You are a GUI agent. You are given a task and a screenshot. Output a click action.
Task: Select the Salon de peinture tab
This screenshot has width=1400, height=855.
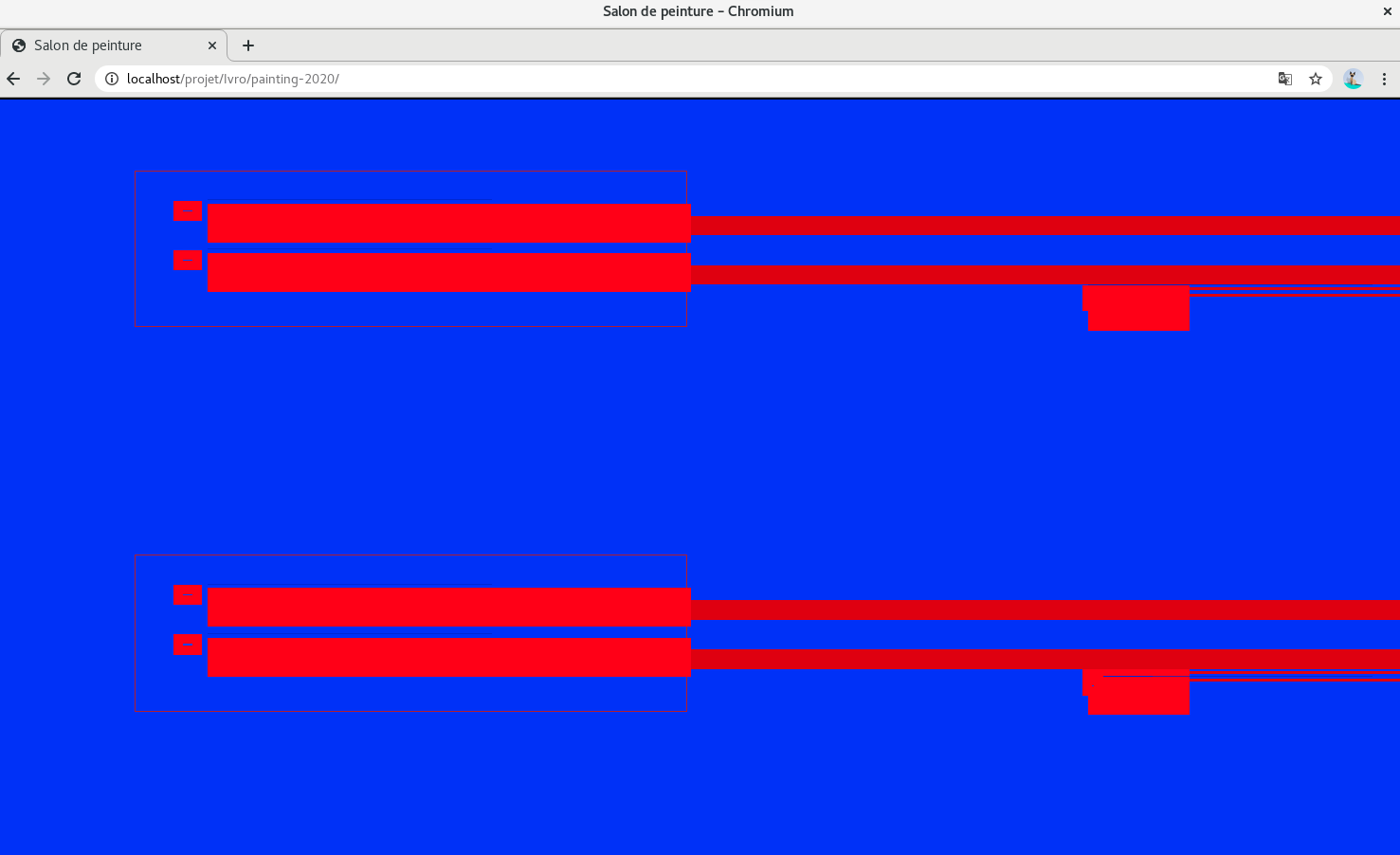[104, 45]
